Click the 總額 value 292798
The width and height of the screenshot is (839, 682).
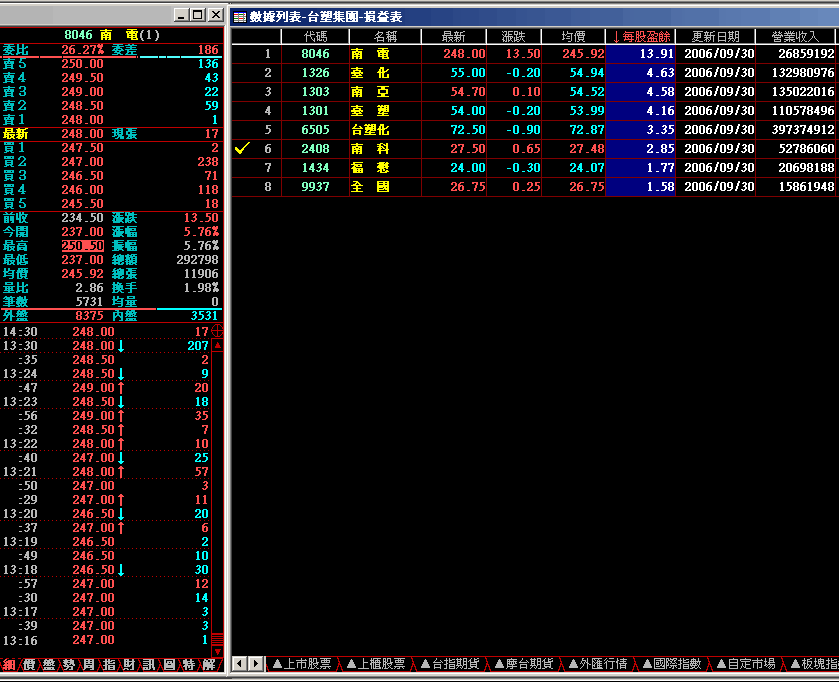pos(197,259)
